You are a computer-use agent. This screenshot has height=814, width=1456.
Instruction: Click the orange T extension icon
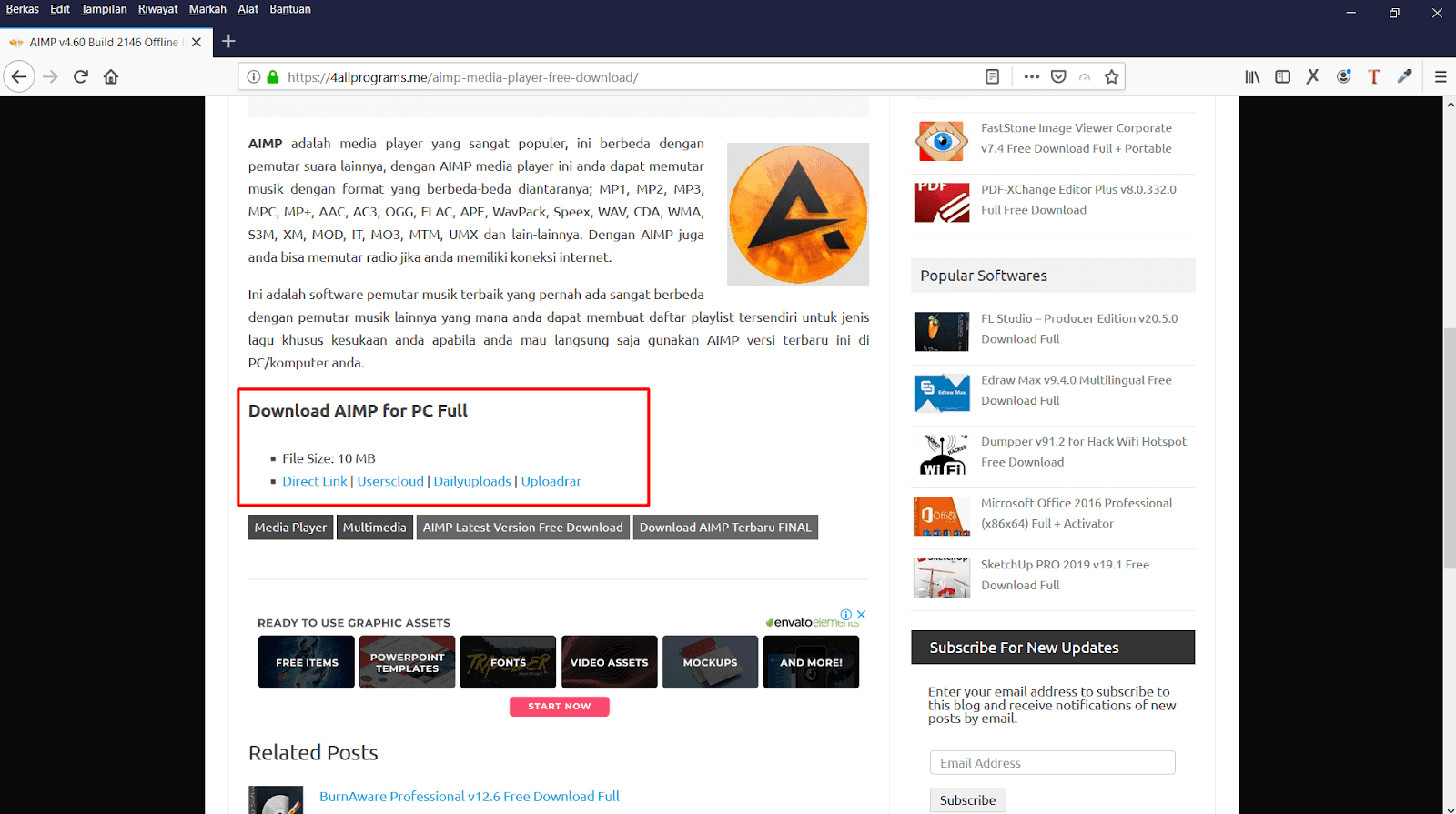[x=1374, y=77]
